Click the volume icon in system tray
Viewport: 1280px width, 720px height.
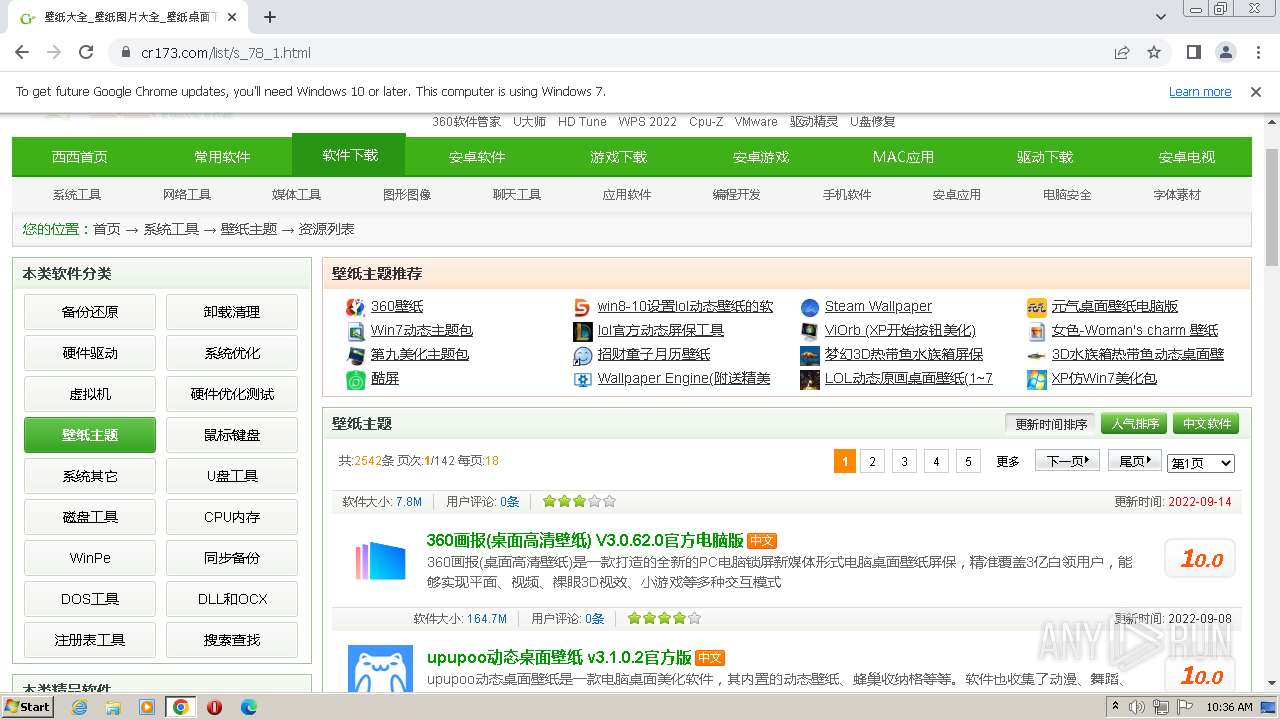1138,707
